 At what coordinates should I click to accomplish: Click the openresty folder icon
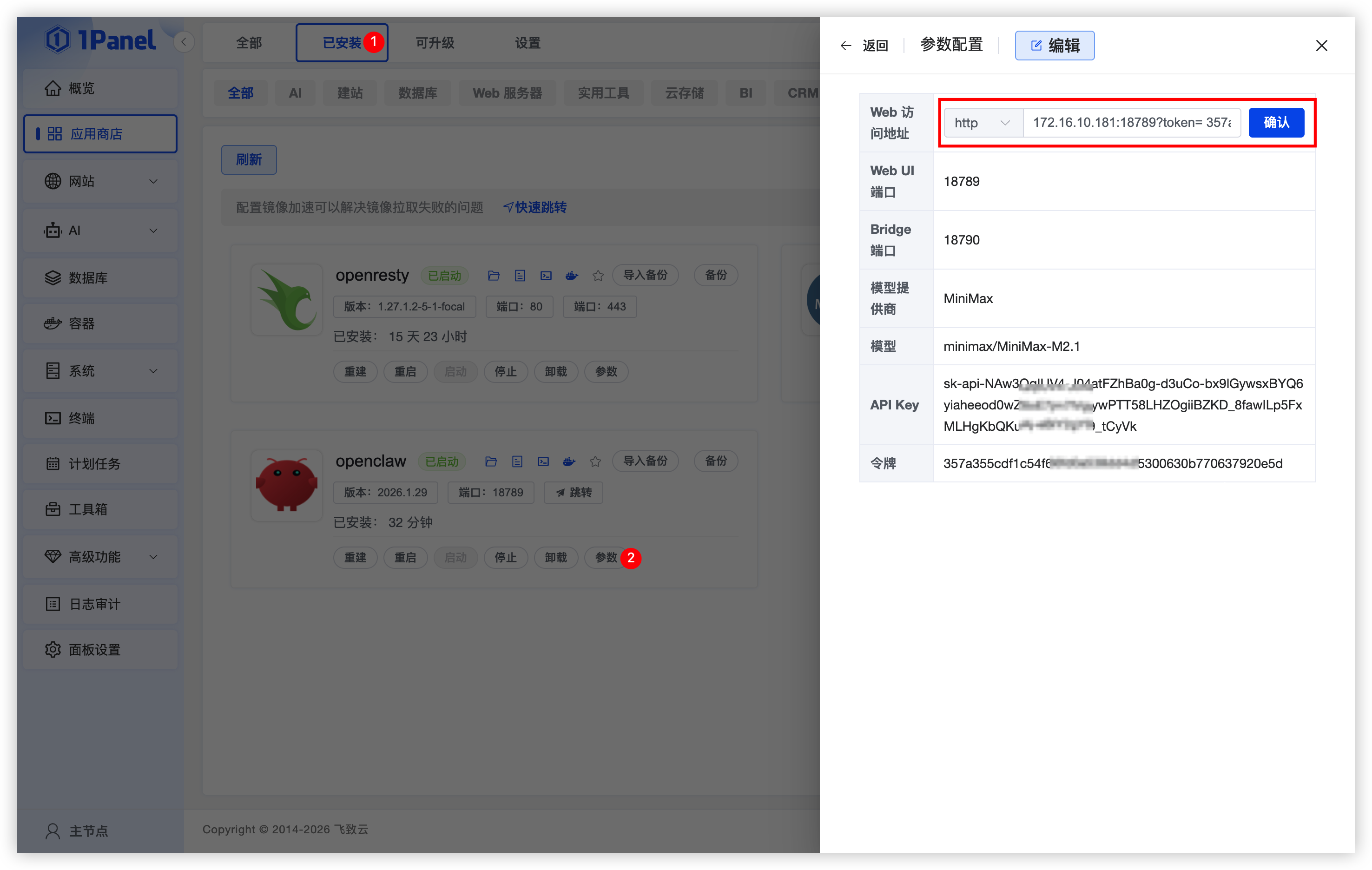coord(494,276)
